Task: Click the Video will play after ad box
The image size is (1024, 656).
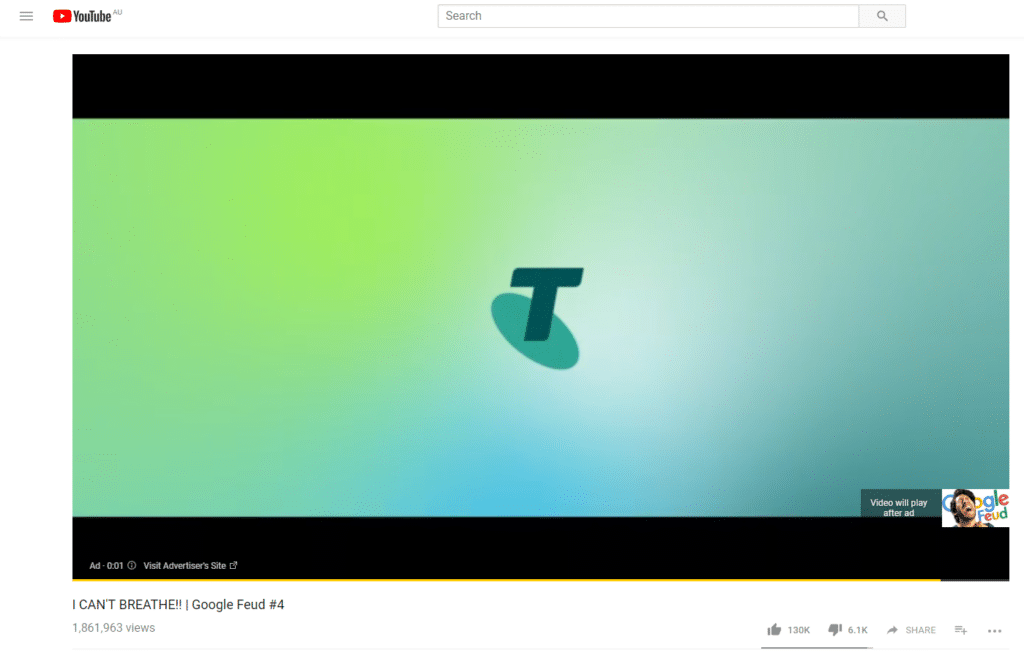Action: pyautogui.click(x=899, y=508)
